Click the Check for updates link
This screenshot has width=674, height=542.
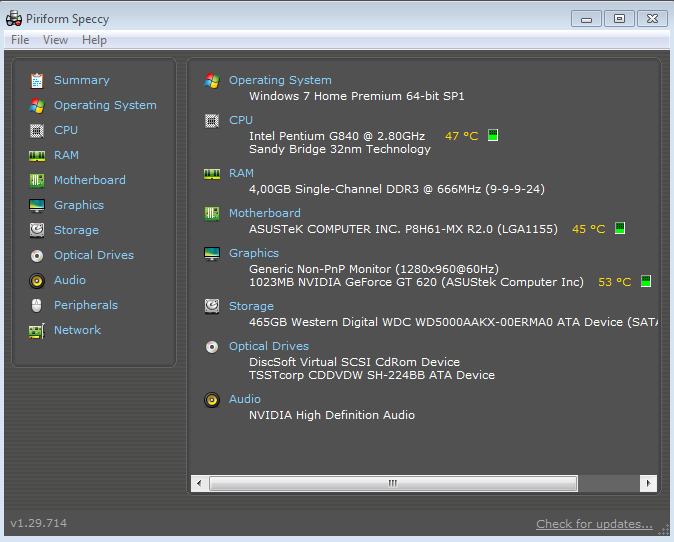pos(594,524)
